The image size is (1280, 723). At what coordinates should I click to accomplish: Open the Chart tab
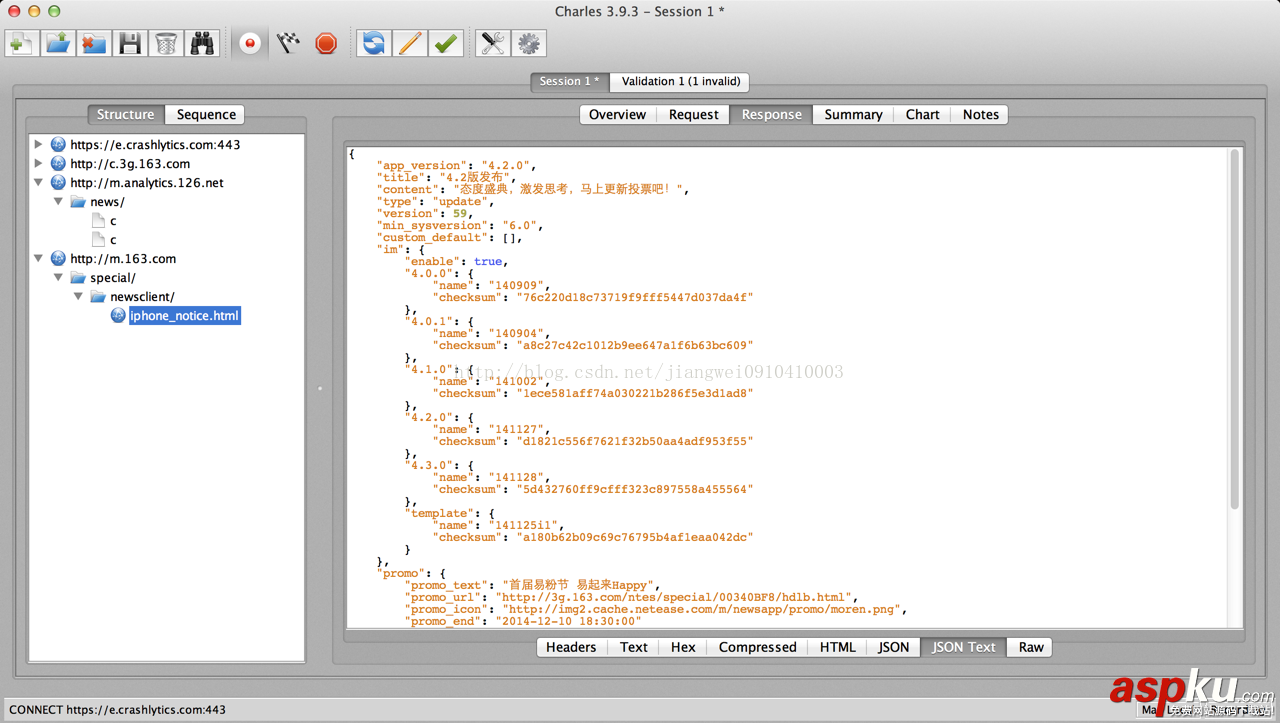tap(922, 115)
